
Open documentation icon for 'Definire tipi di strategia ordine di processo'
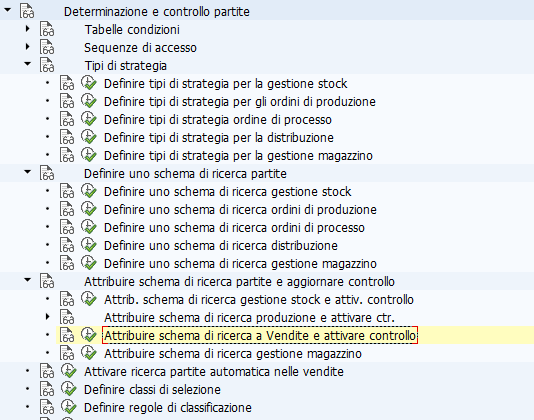[67, 119]
